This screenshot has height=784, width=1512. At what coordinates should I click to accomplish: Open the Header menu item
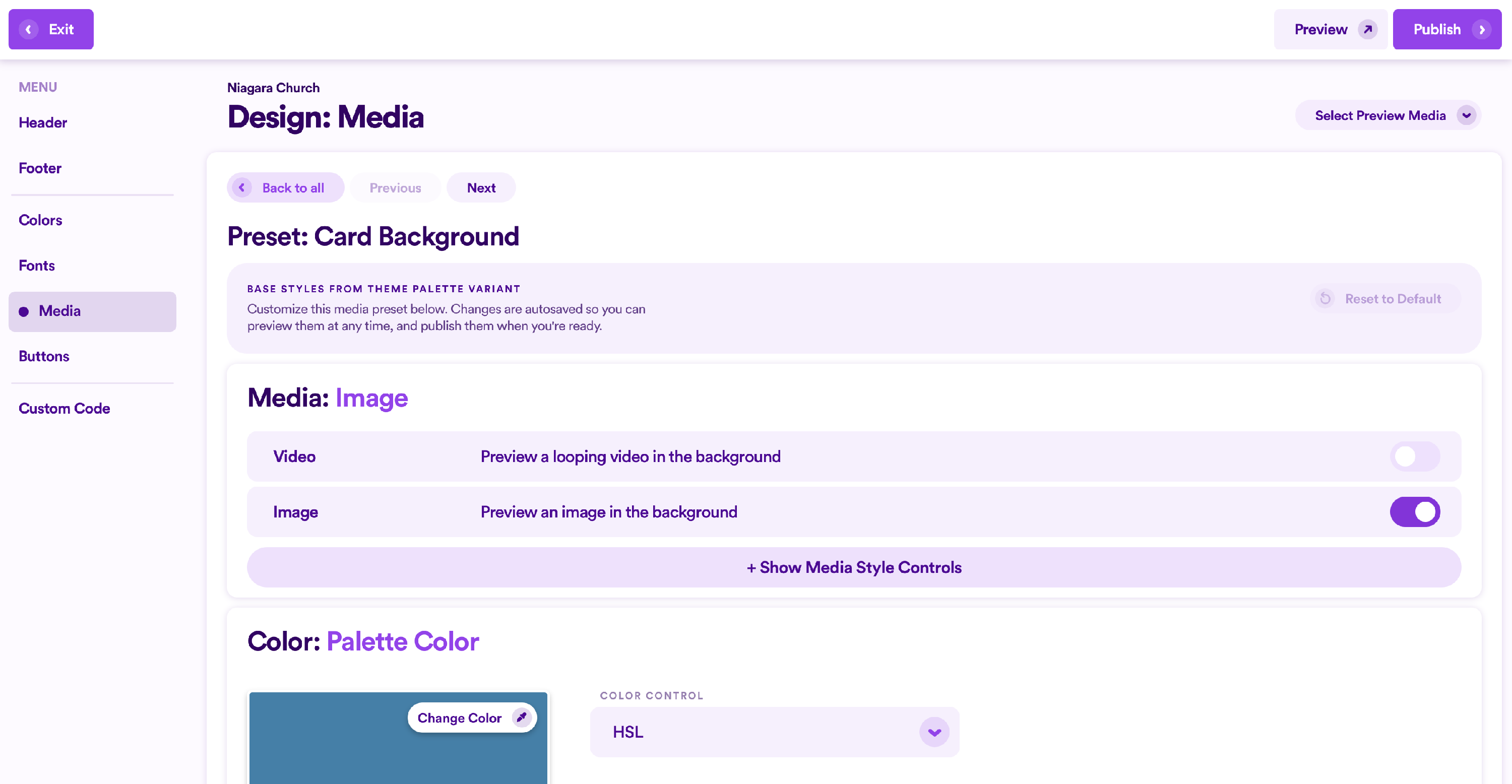coord(43,122)
